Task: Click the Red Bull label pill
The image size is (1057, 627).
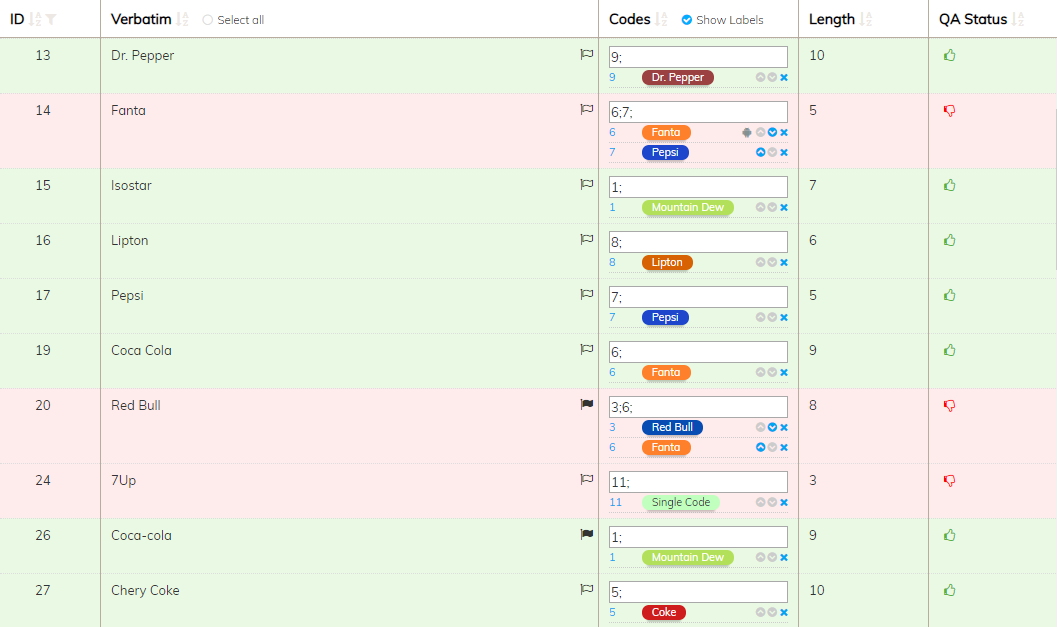Action: coord(672,427)
